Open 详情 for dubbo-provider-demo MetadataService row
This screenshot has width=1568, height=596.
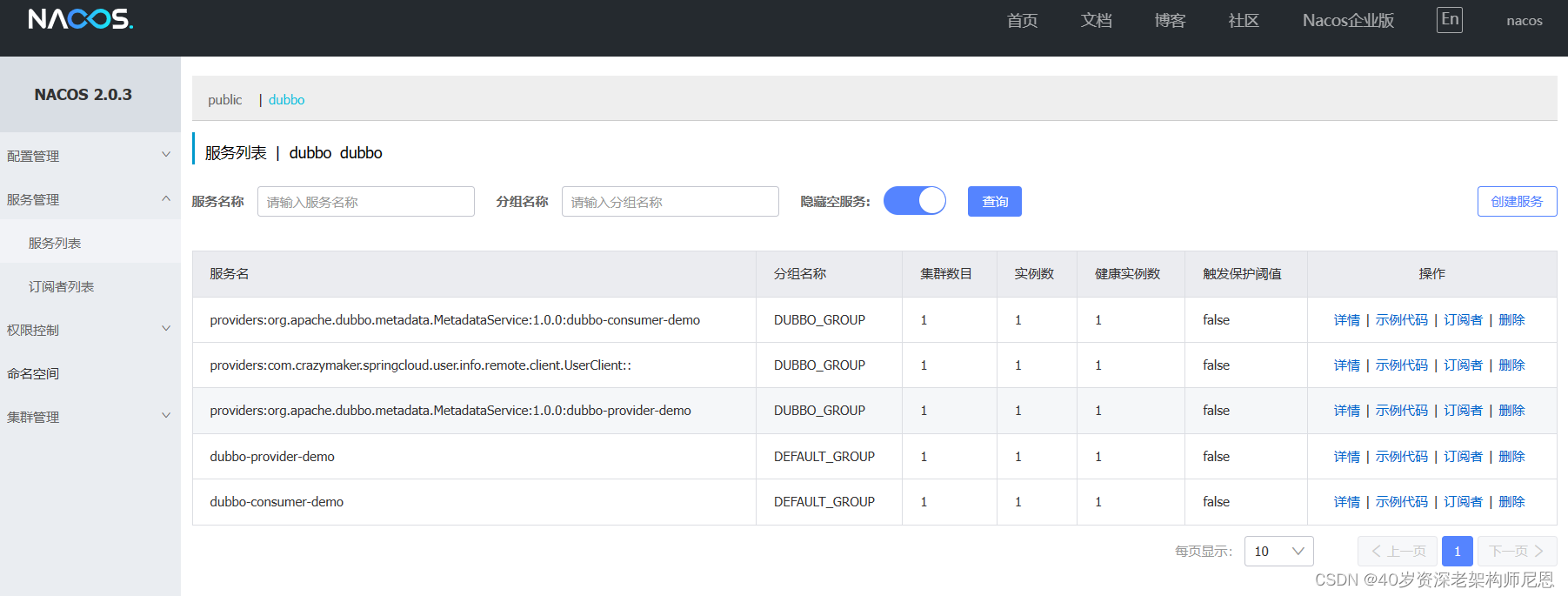(x=1346, y=411)
